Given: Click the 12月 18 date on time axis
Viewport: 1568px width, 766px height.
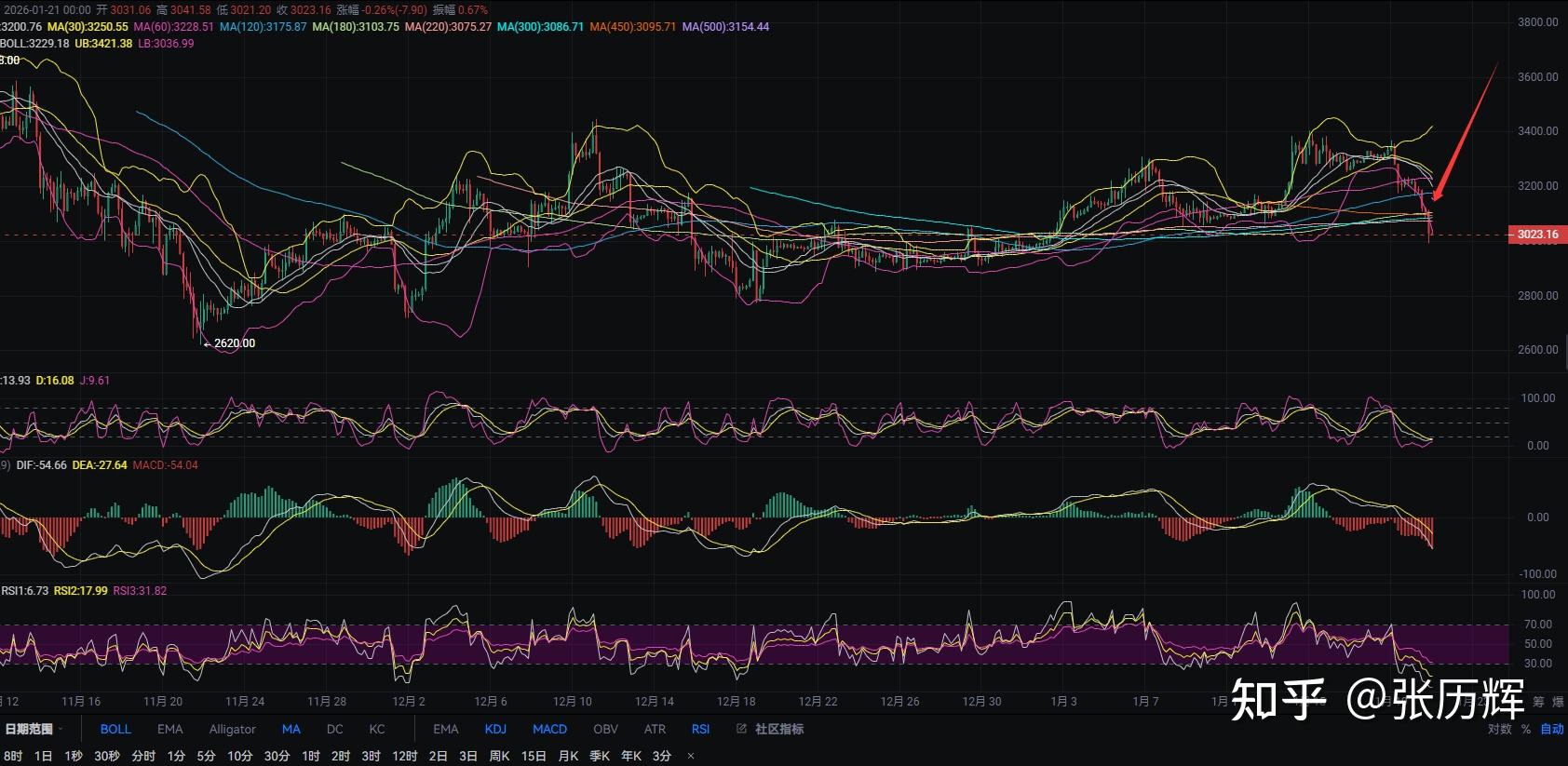Looking at the screenshot, I should point(736,702).
